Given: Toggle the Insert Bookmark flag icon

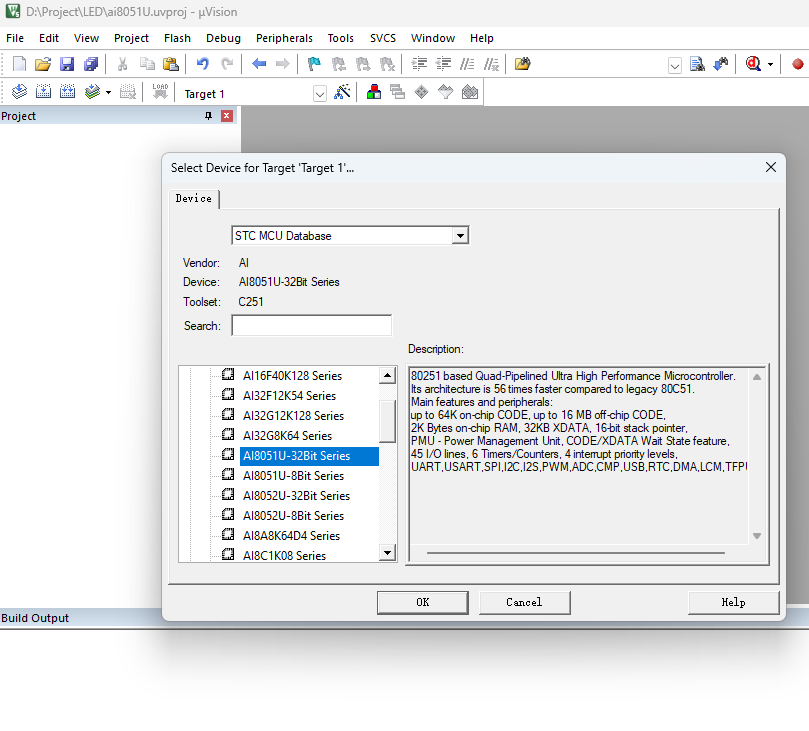Looking at the screenshot, I should 314,64.
